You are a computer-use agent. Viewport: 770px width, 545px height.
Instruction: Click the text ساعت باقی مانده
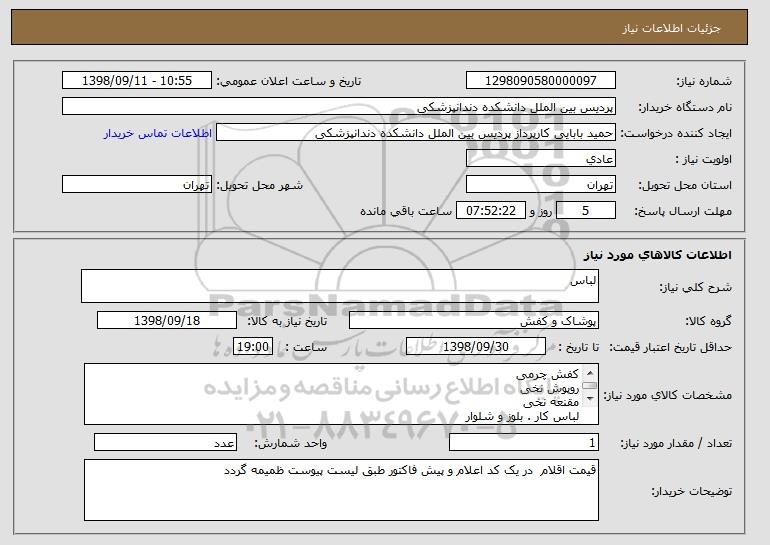(406, 211)
